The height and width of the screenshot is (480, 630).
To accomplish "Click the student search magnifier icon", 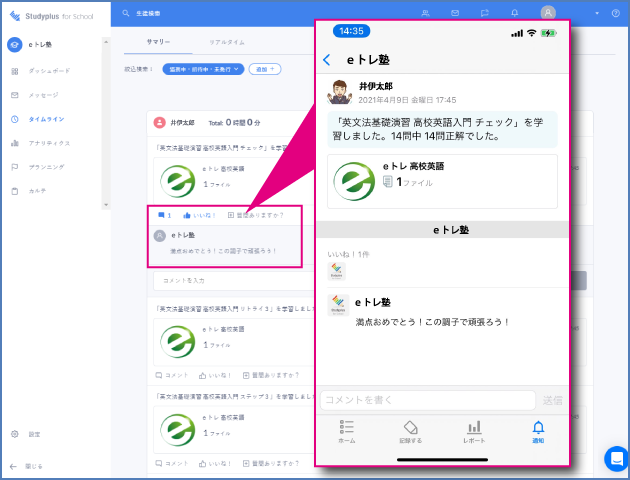I will pyautogui.click(x=126, y=13).
